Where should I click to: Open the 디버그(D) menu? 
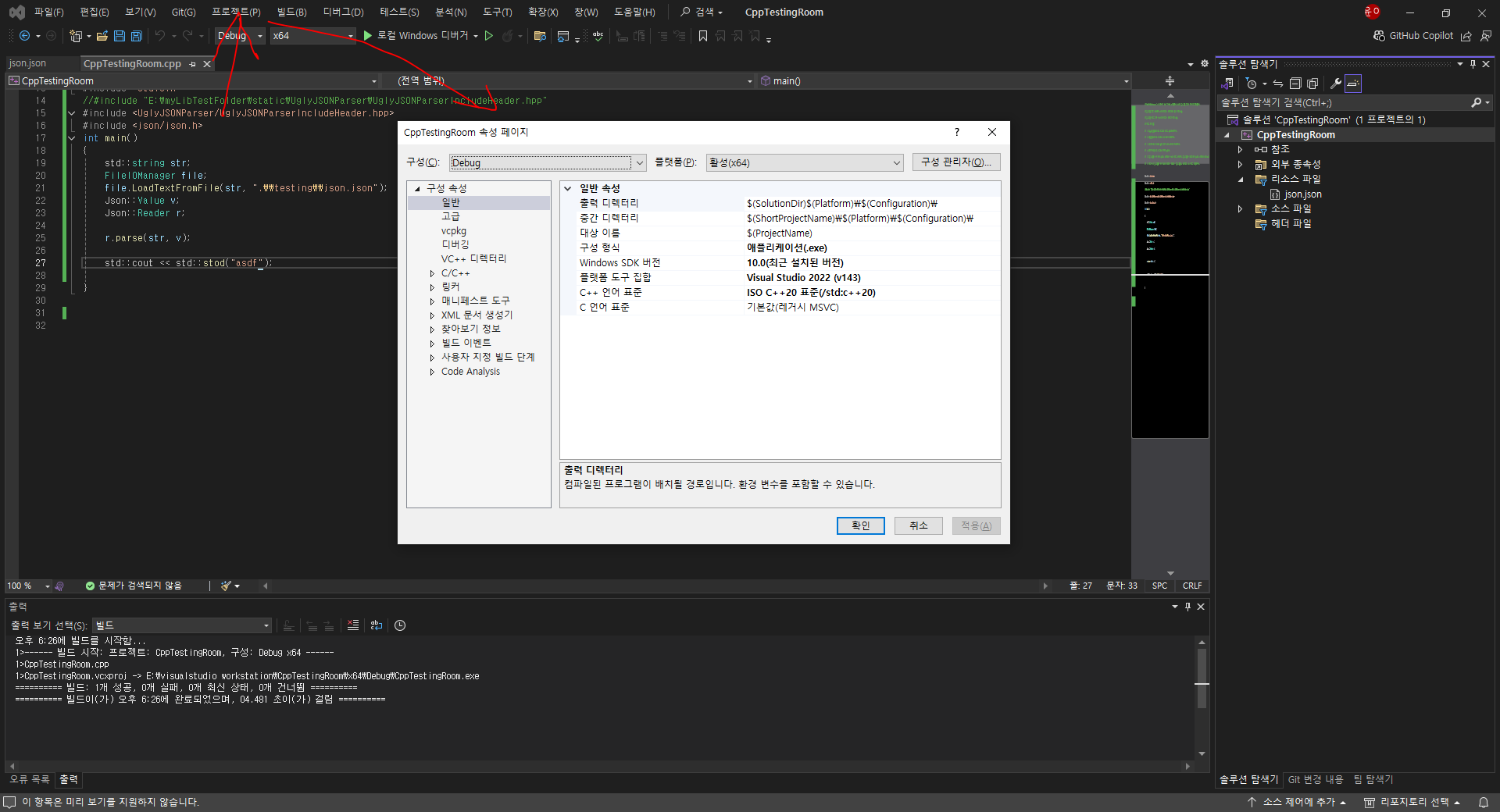coord(343,12)
